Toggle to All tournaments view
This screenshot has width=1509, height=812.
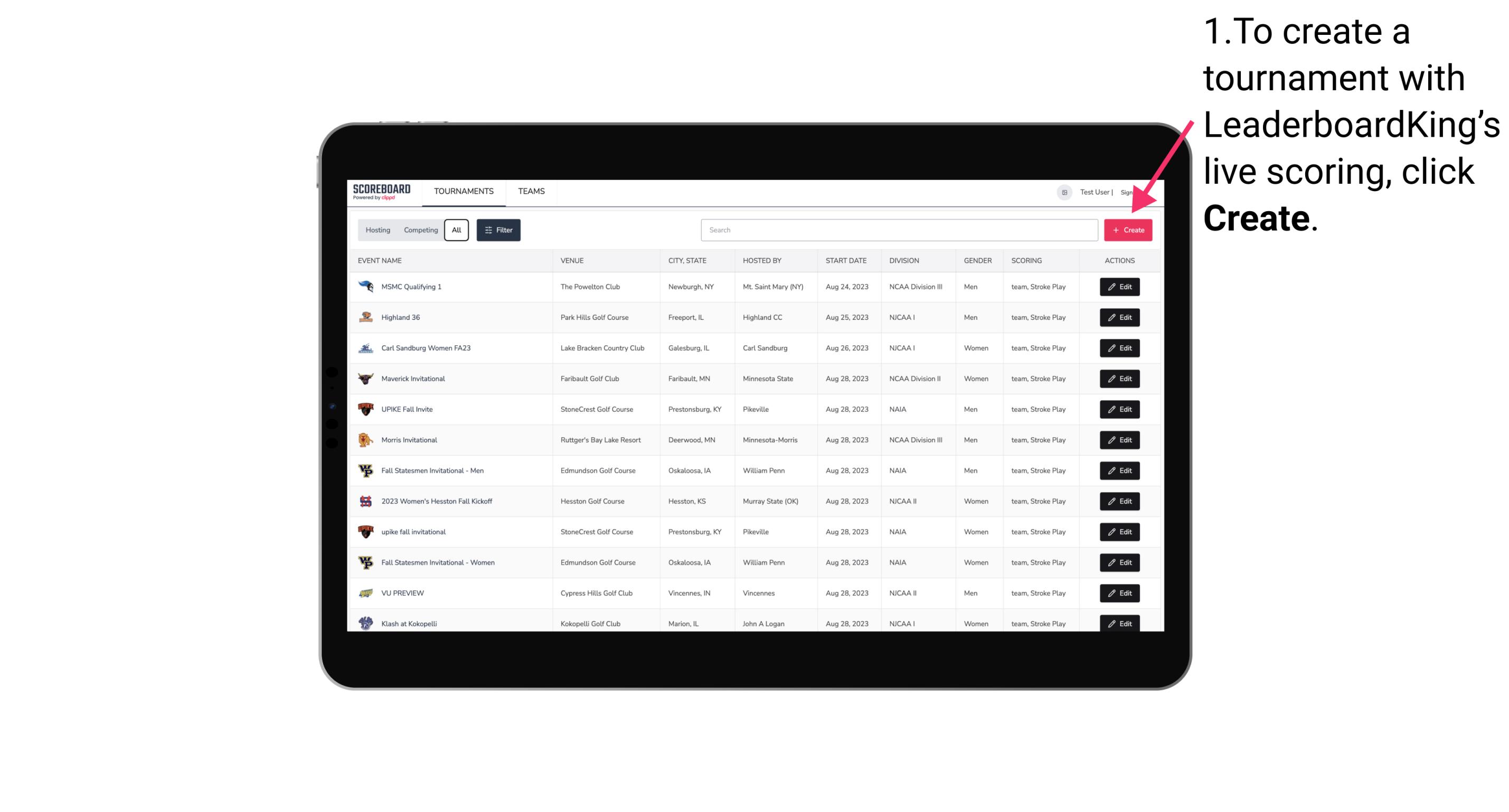coord(456,230)
